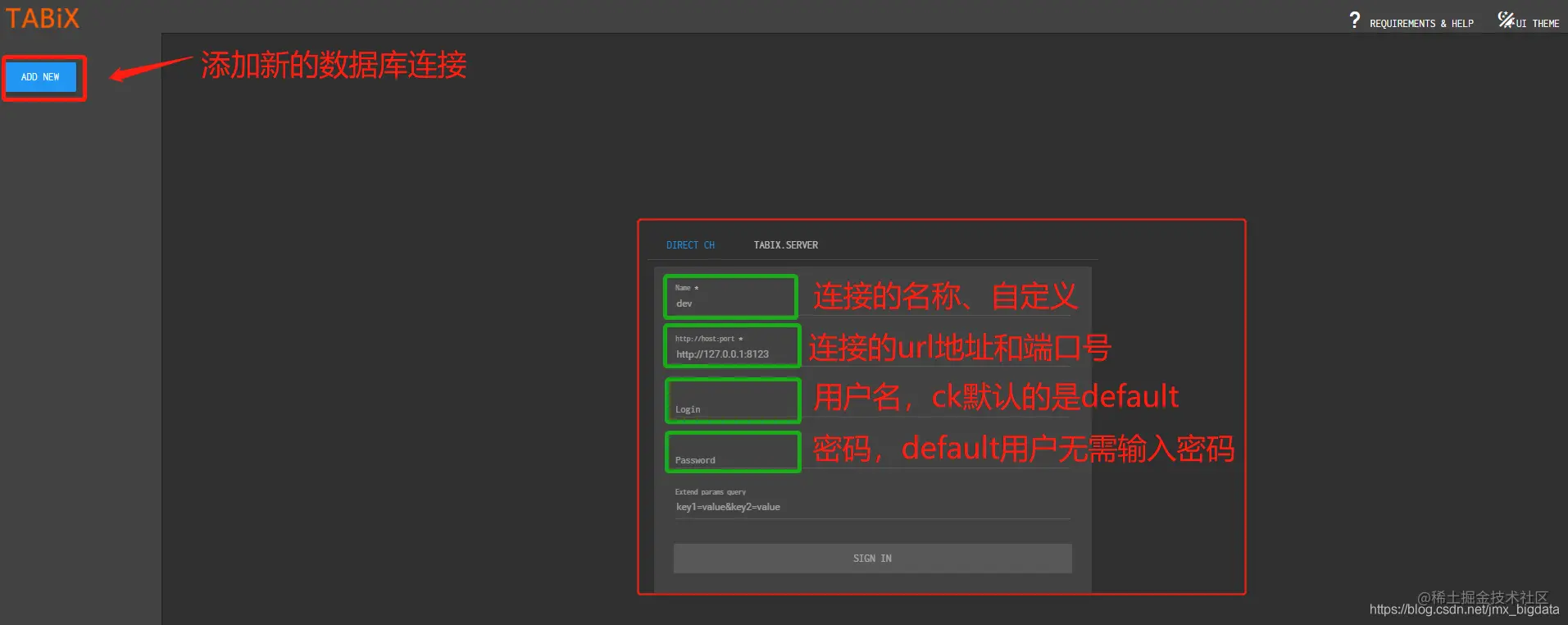The width and height of the screenshot is (1568, 625).
Task: Switch to the TABIX.SERVER tab
Action: pyautogui.click(x=786, y=245)
